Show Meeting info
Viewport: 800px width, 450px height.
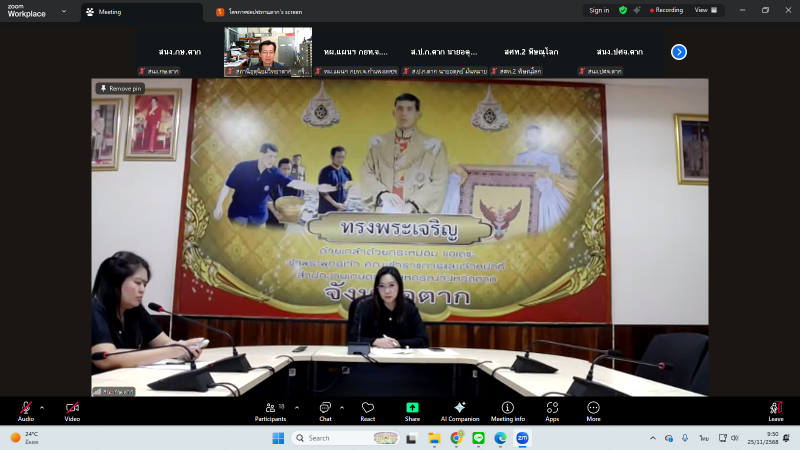pyautogui.click(x=508, y=410)
